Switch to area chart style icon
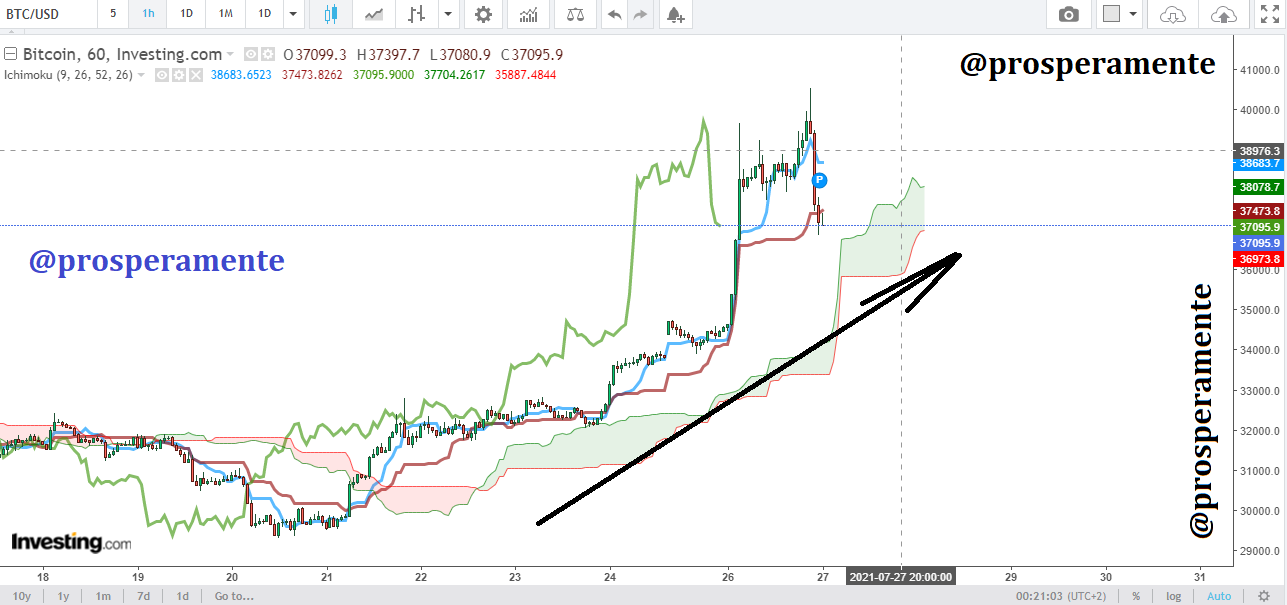 [375, 14]
